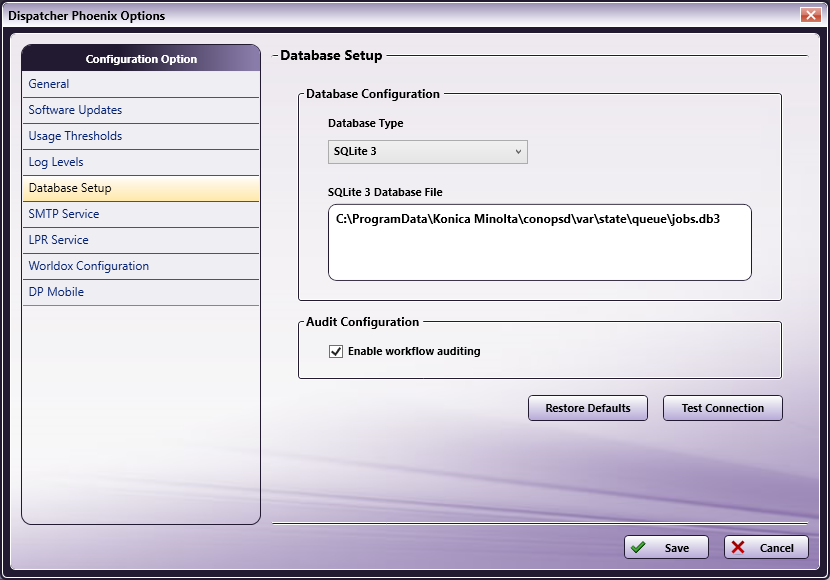This screenshot has height=580, width=830.
Task: Click the Database Configuration group label
Action: click(373, 94)
